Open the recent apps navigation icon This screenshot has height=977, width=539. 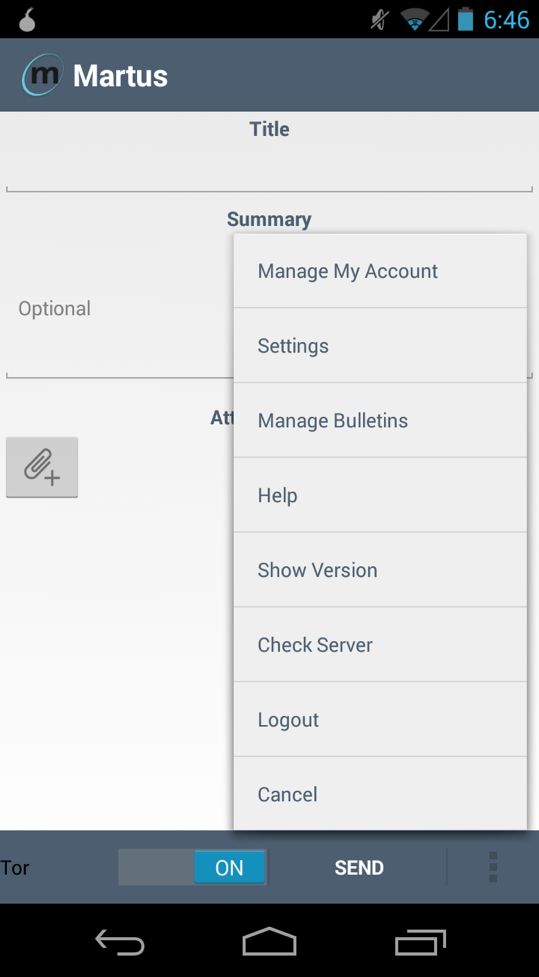(x=421, y=941)
